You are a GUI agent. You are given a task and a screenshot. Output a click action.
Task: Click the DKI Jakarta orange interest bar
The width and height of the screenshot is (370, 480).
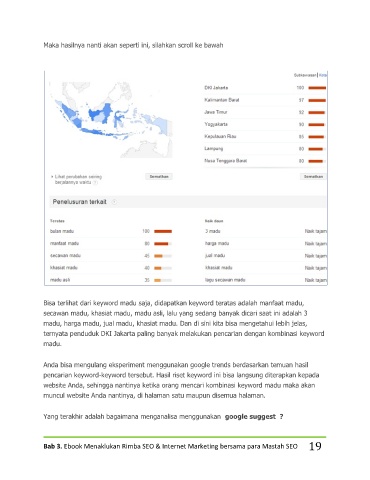(317, 88)
